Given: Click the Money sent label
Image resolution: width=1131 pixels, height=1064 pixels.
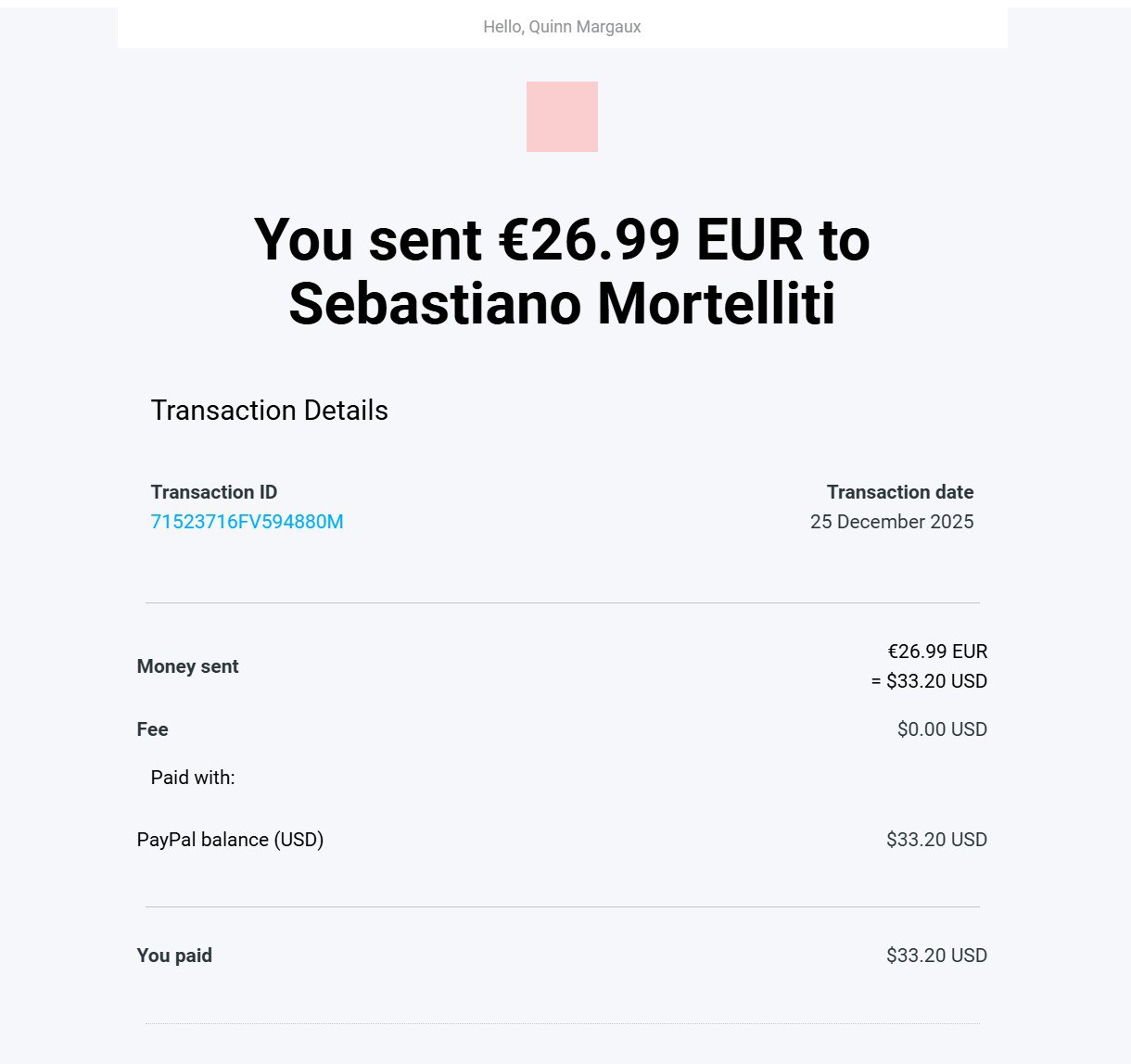Looking at the screenshot, I should click(x=187, y=666).
